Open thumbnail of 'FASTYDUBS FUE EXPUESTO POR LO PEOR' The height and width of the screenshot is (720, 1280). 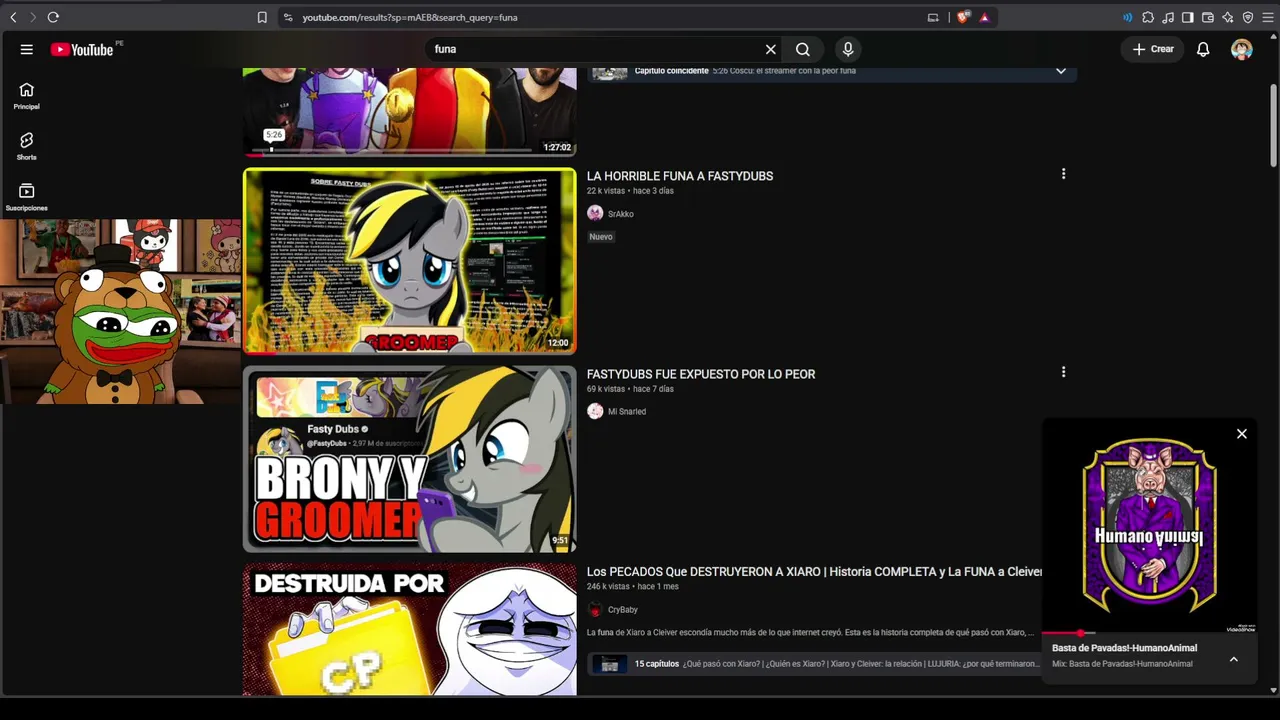pyautogui.click(x=410, y=459)
